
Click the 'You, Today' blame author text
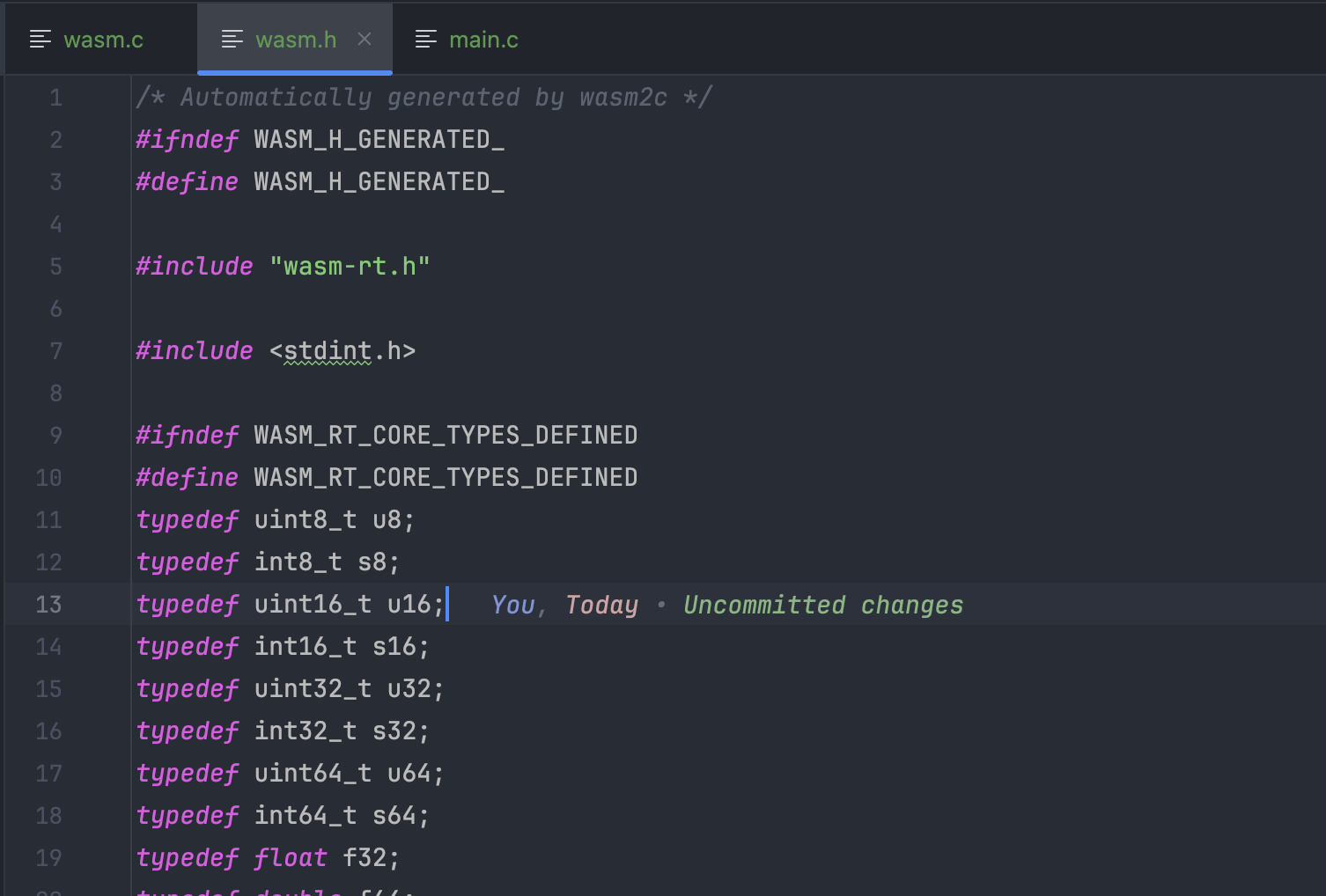[564, 605]
